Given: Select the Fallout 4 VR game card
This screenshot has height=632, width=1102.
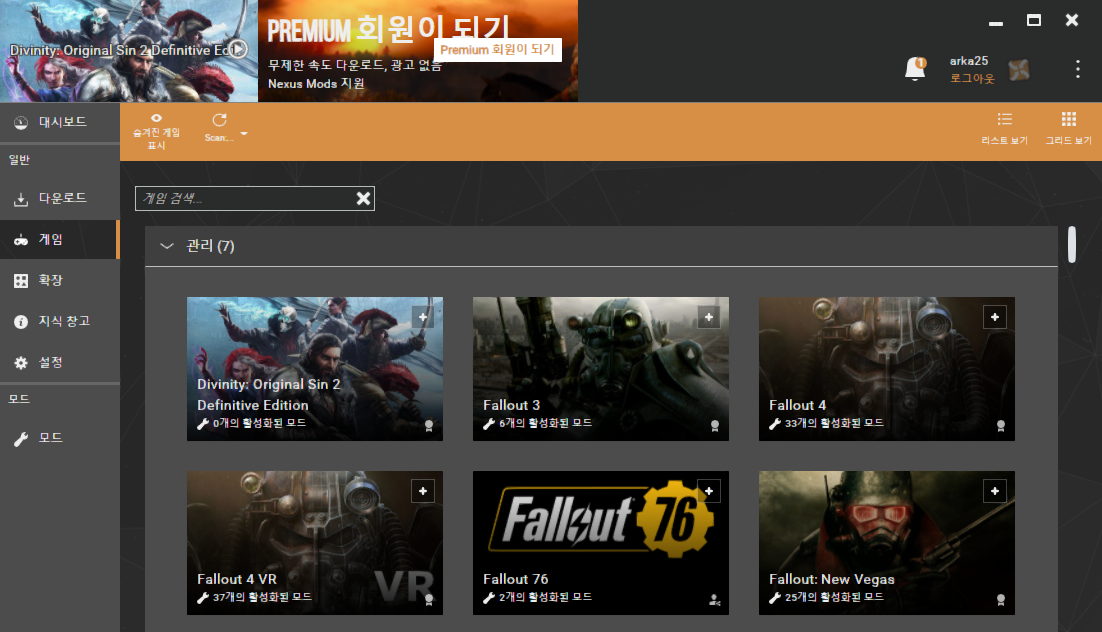Looking at the screenshot, I should tap(315, 543).
